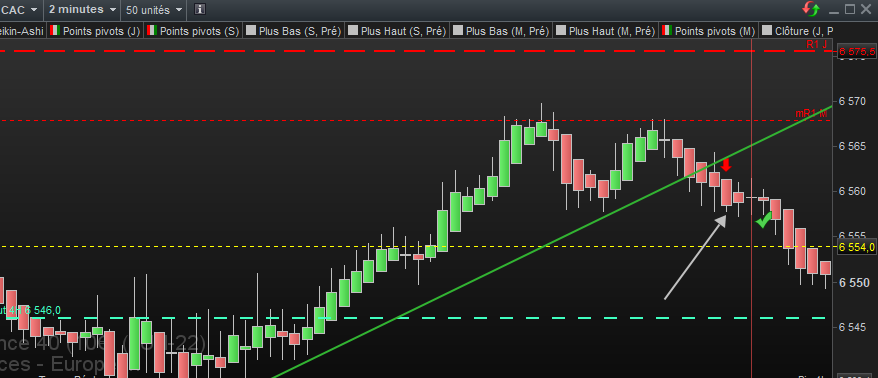Click the Points pivots (J) color icon
The width and height of the screenshot is (878, 378).
(x=55, y=31)
